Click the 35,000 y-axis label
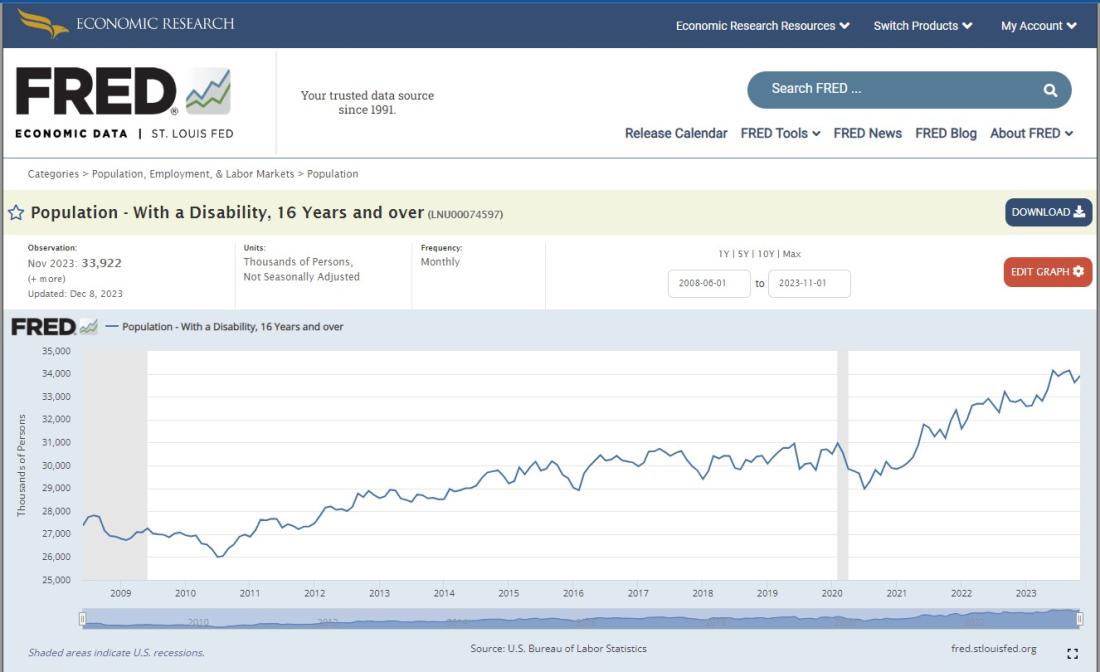The width and height of the screenshot is (1100, 672). [x=56, y=351]
